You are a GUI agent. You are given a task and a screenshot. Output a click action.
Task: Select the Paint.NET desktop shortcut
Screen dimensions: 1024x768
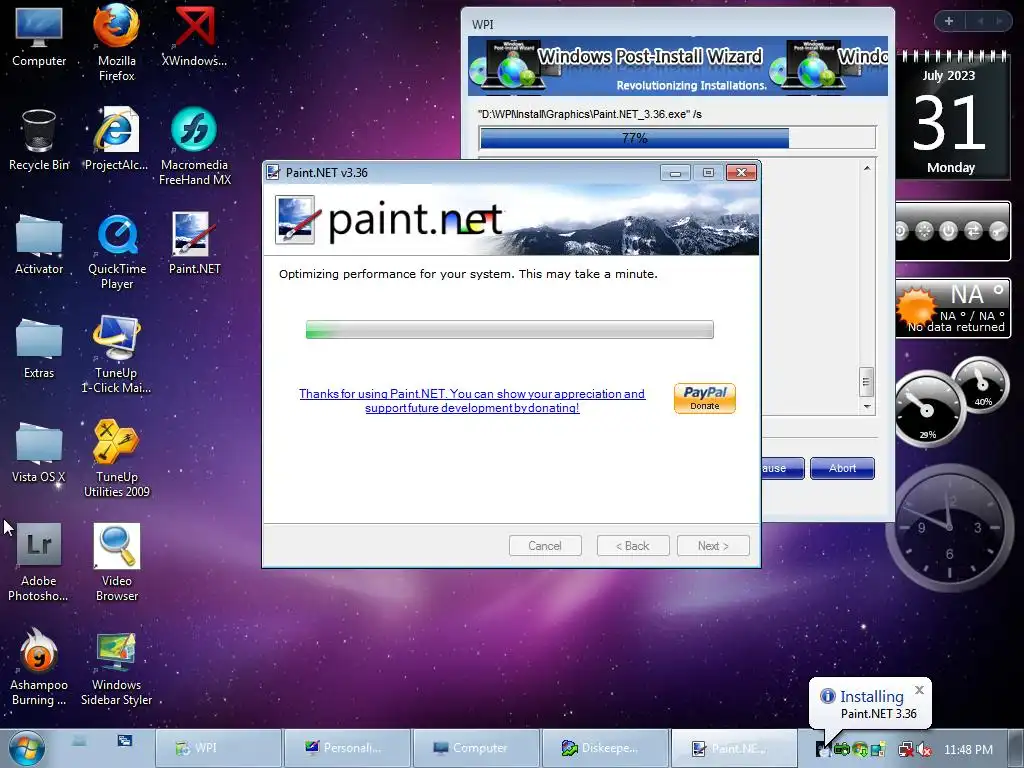pyautogui.click(x=194, y=244)
